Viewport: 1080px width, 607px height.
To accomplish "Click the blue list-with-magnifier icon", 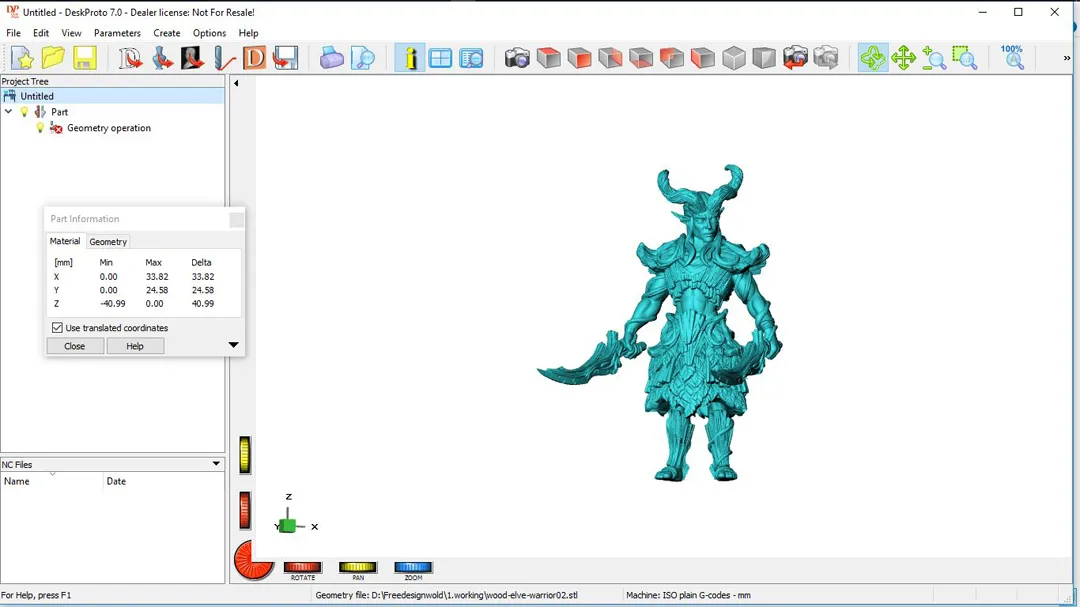I will [x=471, y=58].
